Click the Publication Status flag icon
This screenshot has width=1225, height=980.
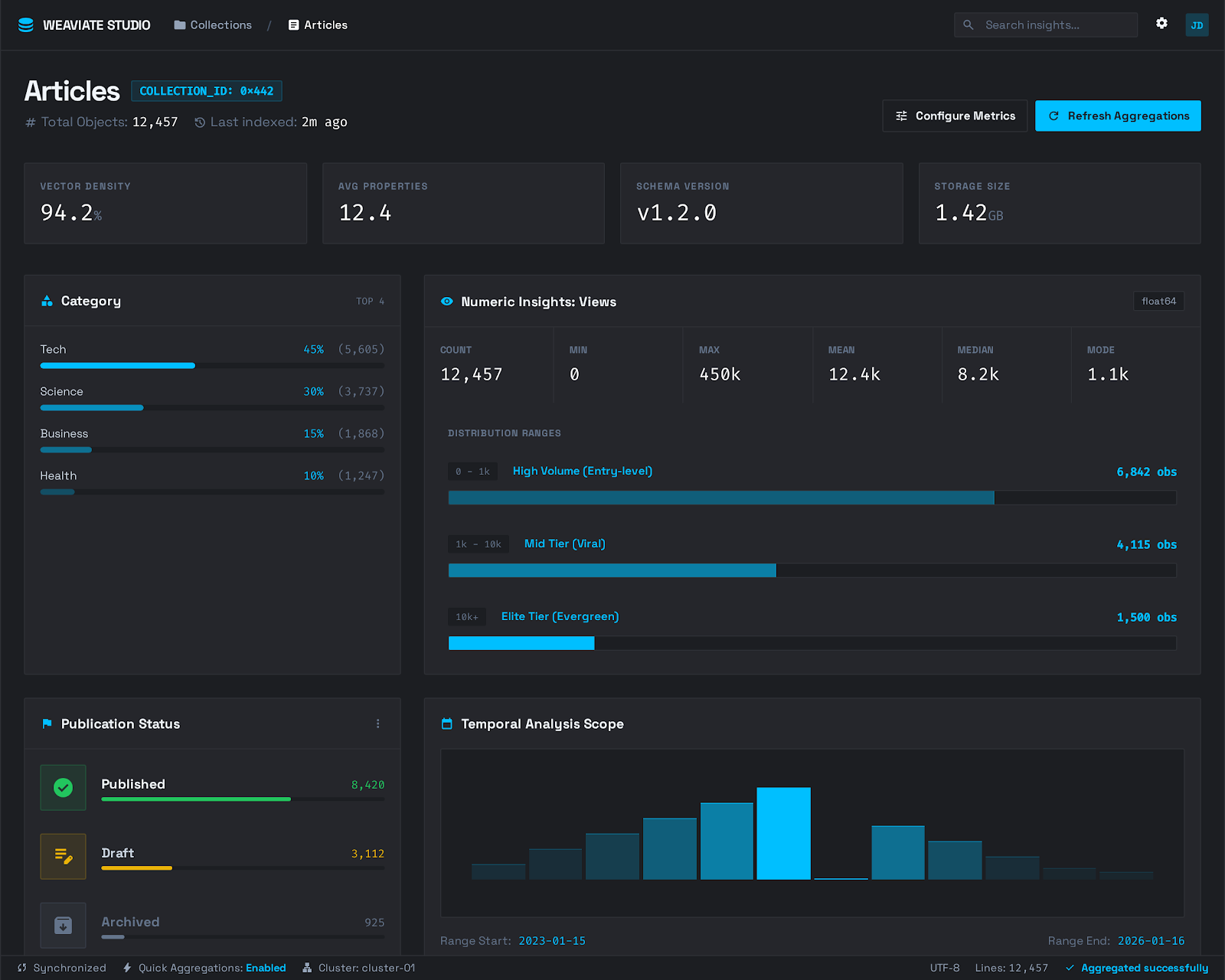47,724
